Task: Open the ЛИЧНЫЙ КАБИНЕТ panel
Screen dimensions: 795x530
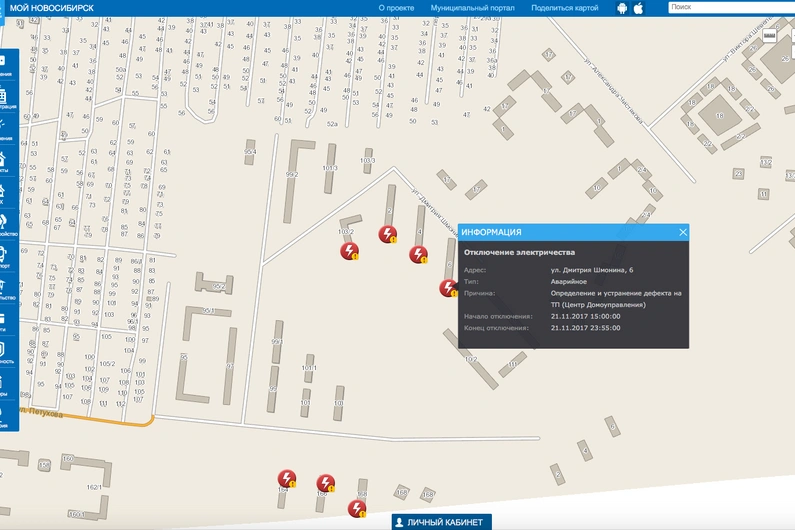Action: (440, 522)
